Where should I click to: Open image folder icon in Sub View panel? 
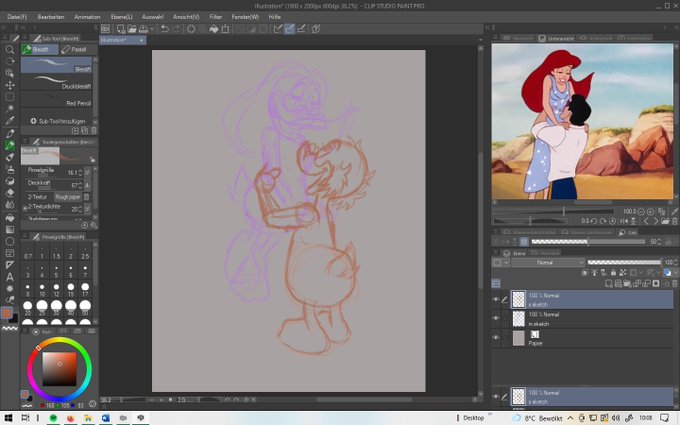[666, 221]
